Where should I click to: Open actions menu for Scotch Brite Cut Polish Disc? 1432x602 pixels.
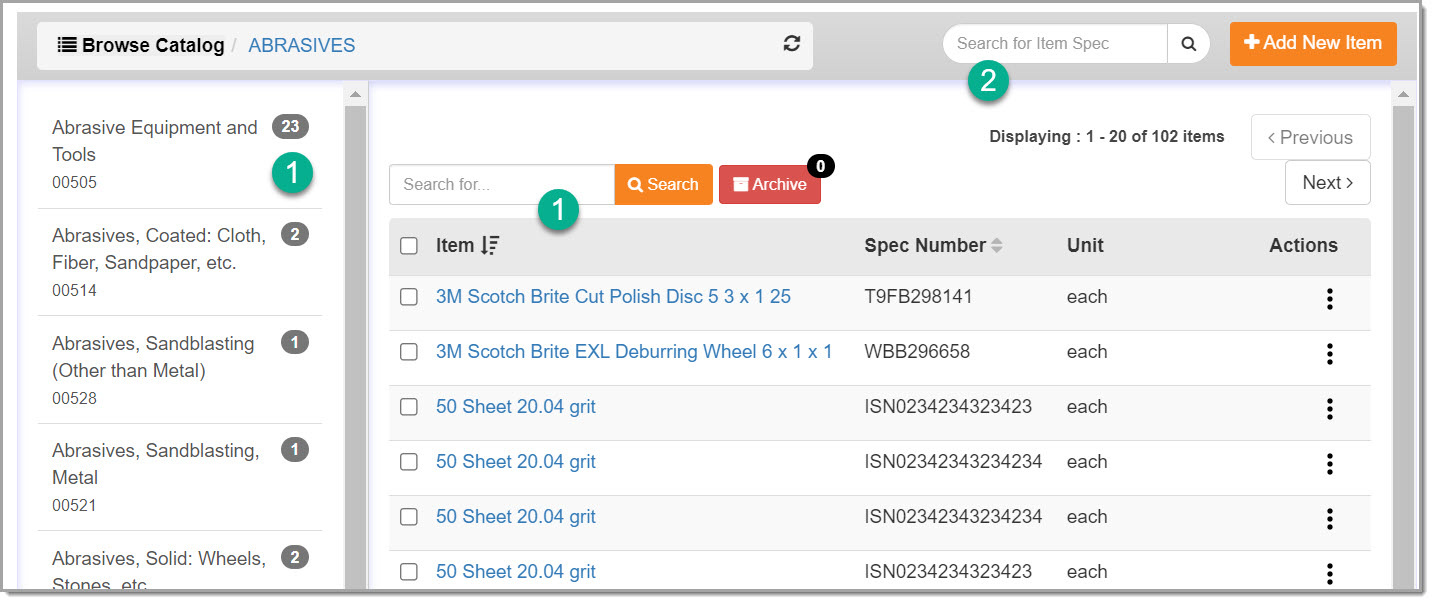coord(1329,298)
